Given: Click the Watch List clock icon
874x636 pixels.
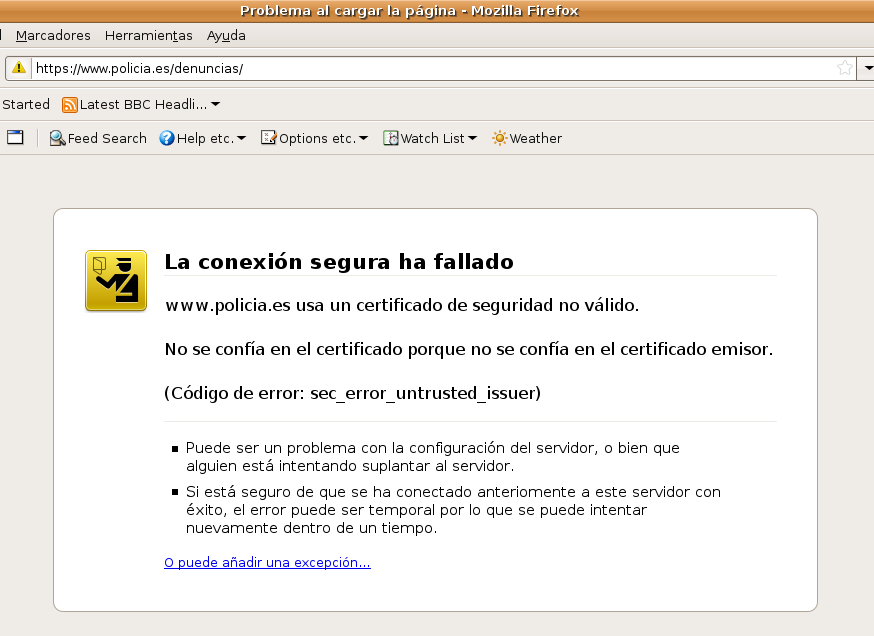Looking at the screenshot, I should [x=391, y=138].
